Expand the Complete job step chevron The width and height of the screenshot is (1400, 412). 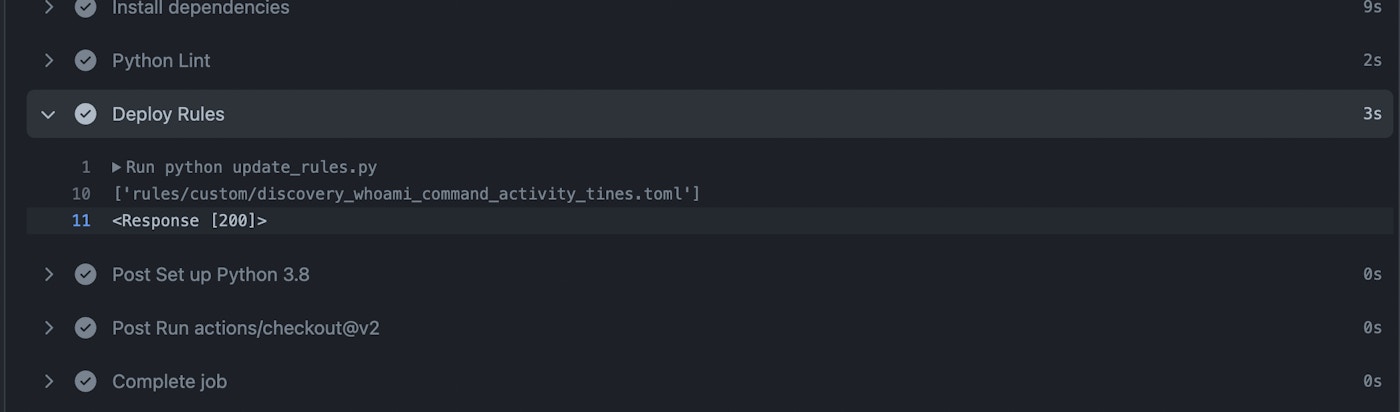click(48, 381)
